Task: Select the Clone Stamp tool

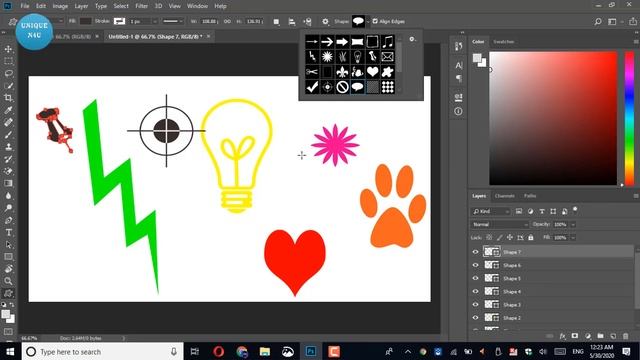Action: point(8,147)
